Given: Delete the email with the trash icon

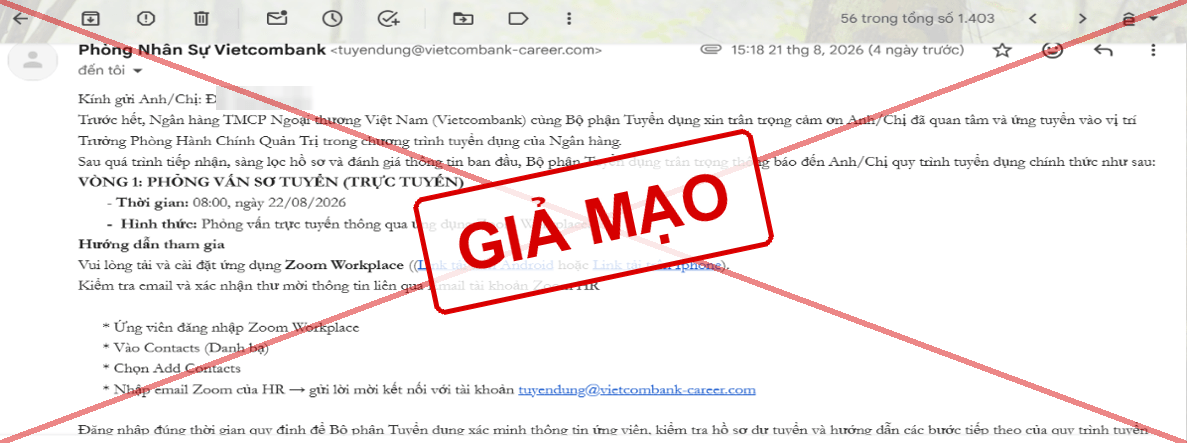Looking at the screenshot, I should click(x=201, y=17).
